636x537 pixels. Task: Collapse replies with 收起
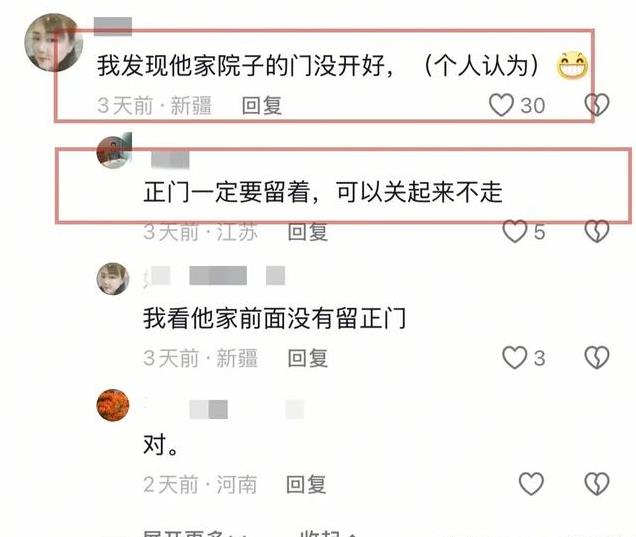pyautogui.click(x=328, y=533)
